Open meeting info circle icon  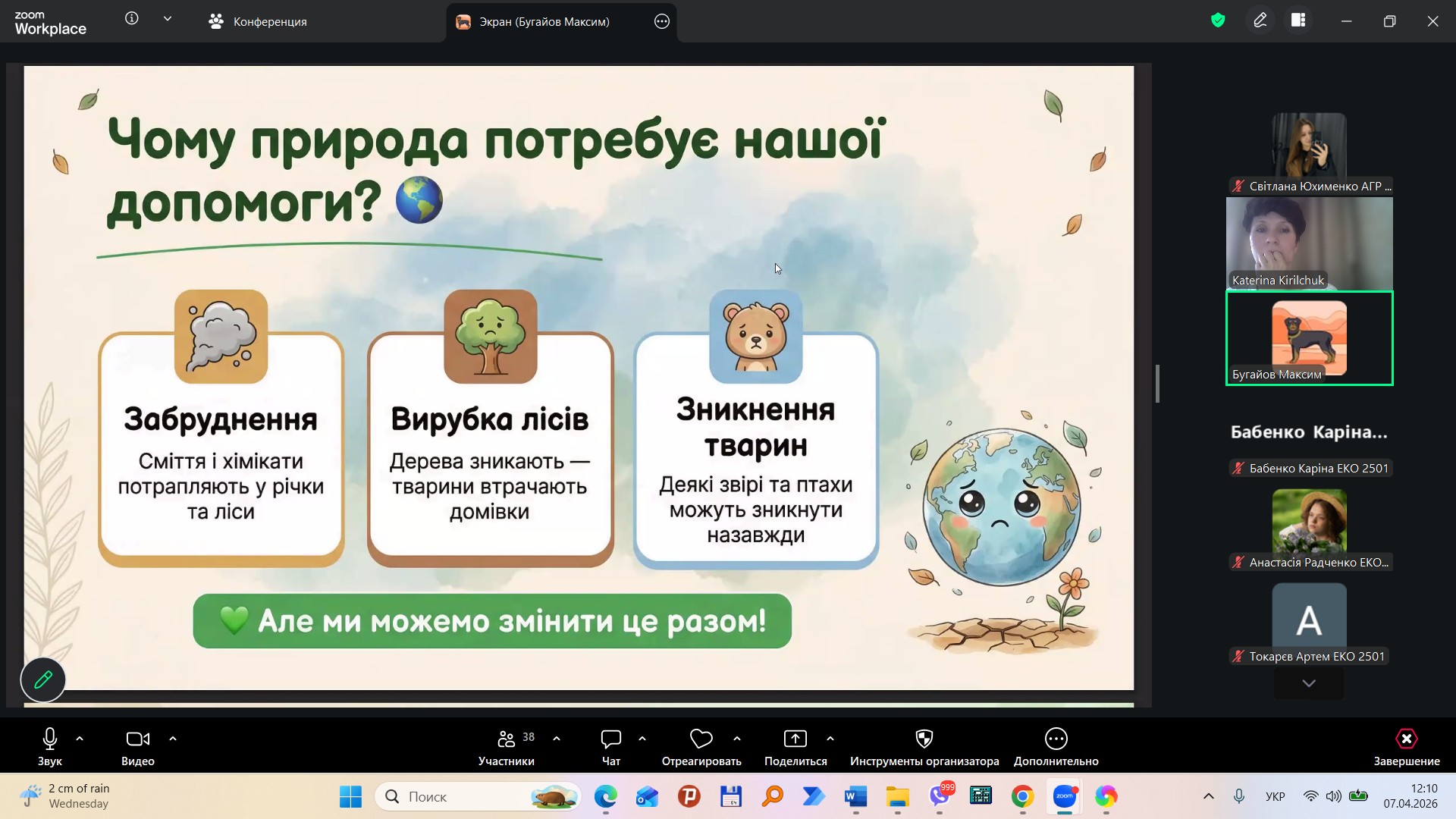[x=132, y=19]
